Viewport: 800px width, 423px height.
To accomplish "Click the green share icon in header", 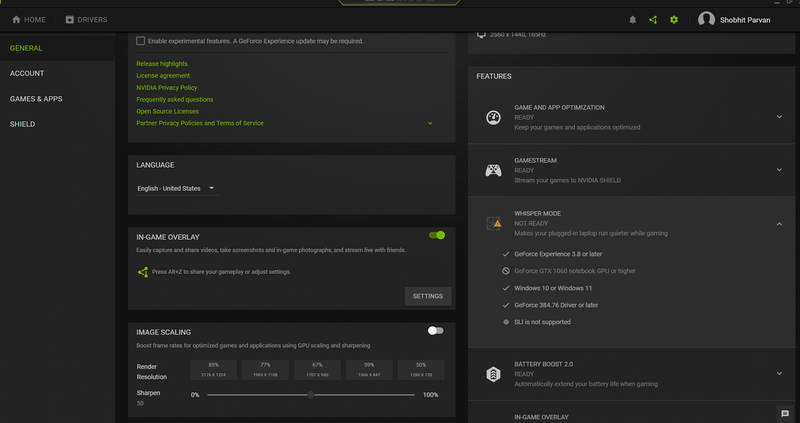I will [x=653, y=20].
